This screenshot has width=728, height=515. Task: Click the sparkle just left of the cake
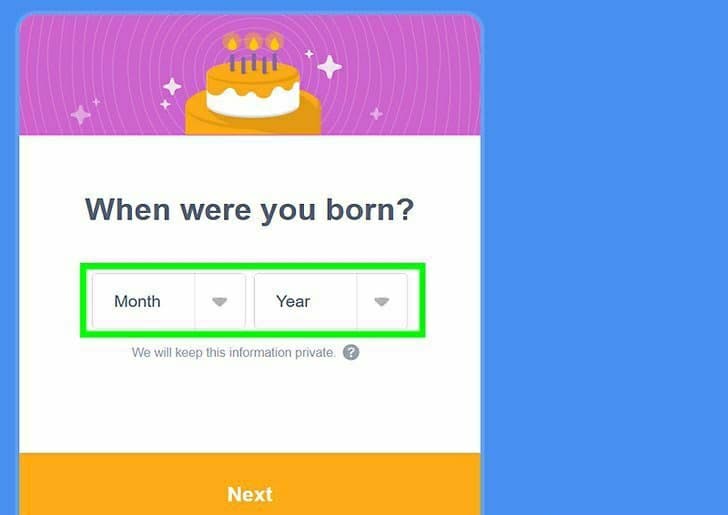click(172, 86)
